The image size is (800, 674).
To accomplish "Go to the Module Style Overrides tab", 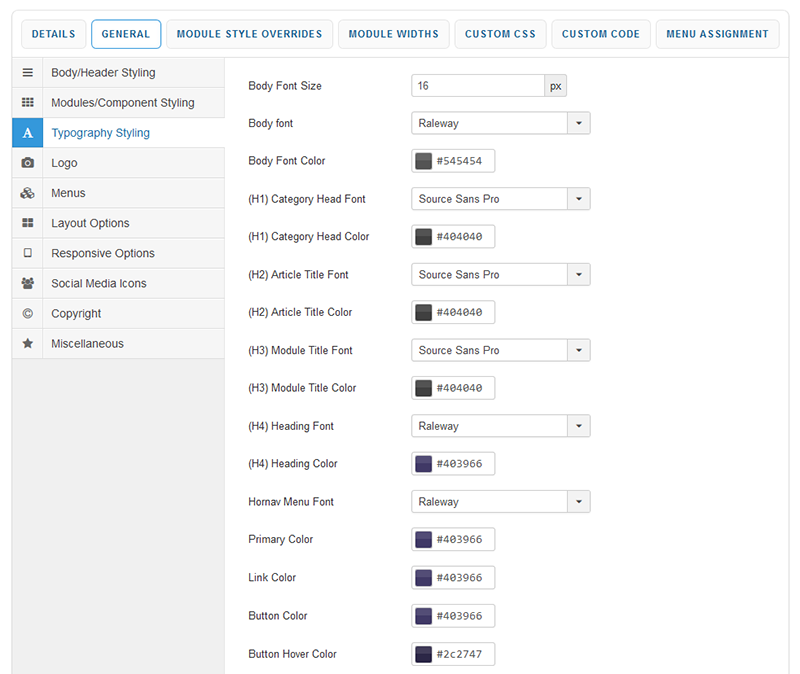I will click(249, 34).
